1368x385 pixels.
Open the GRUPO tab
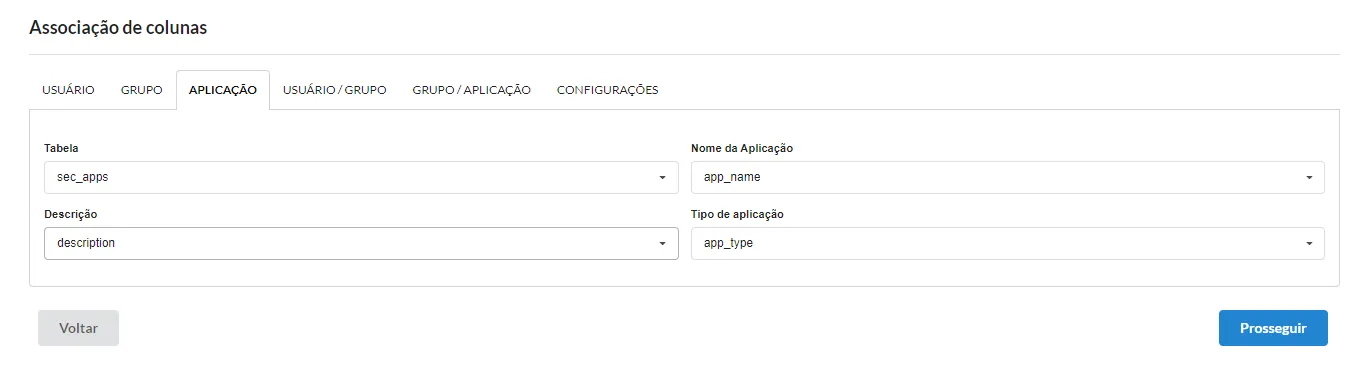pyautogui.click(x=142, y=90)
